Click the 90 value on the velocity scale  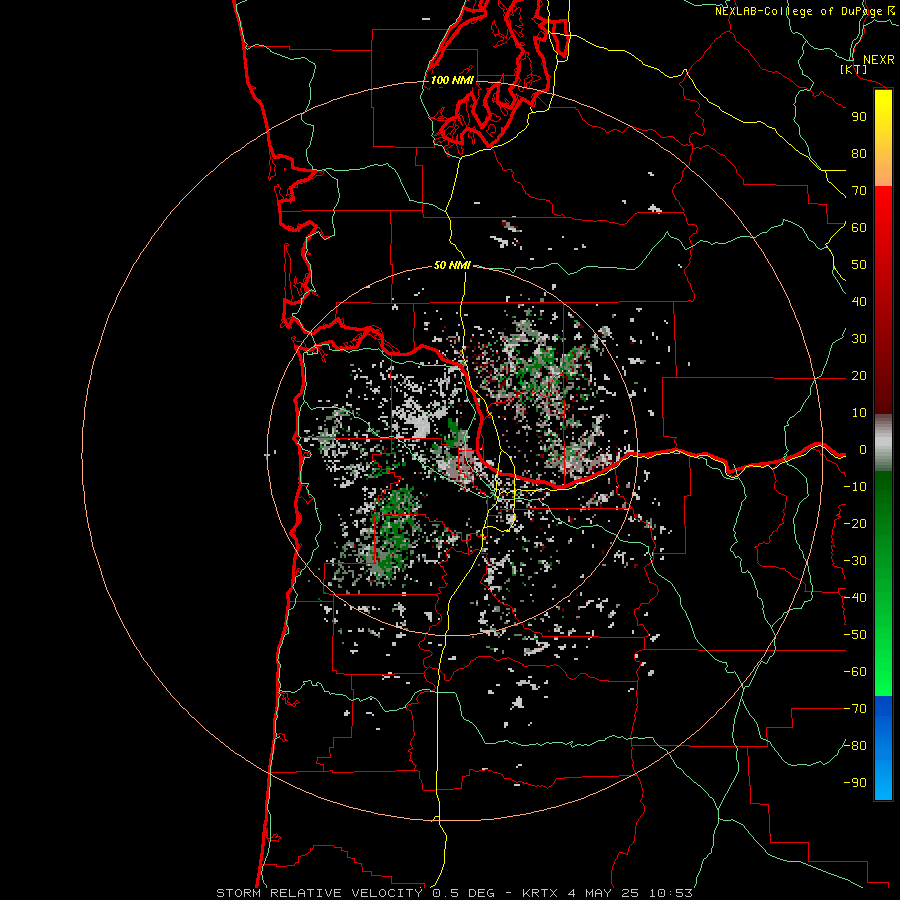(859, 117)
